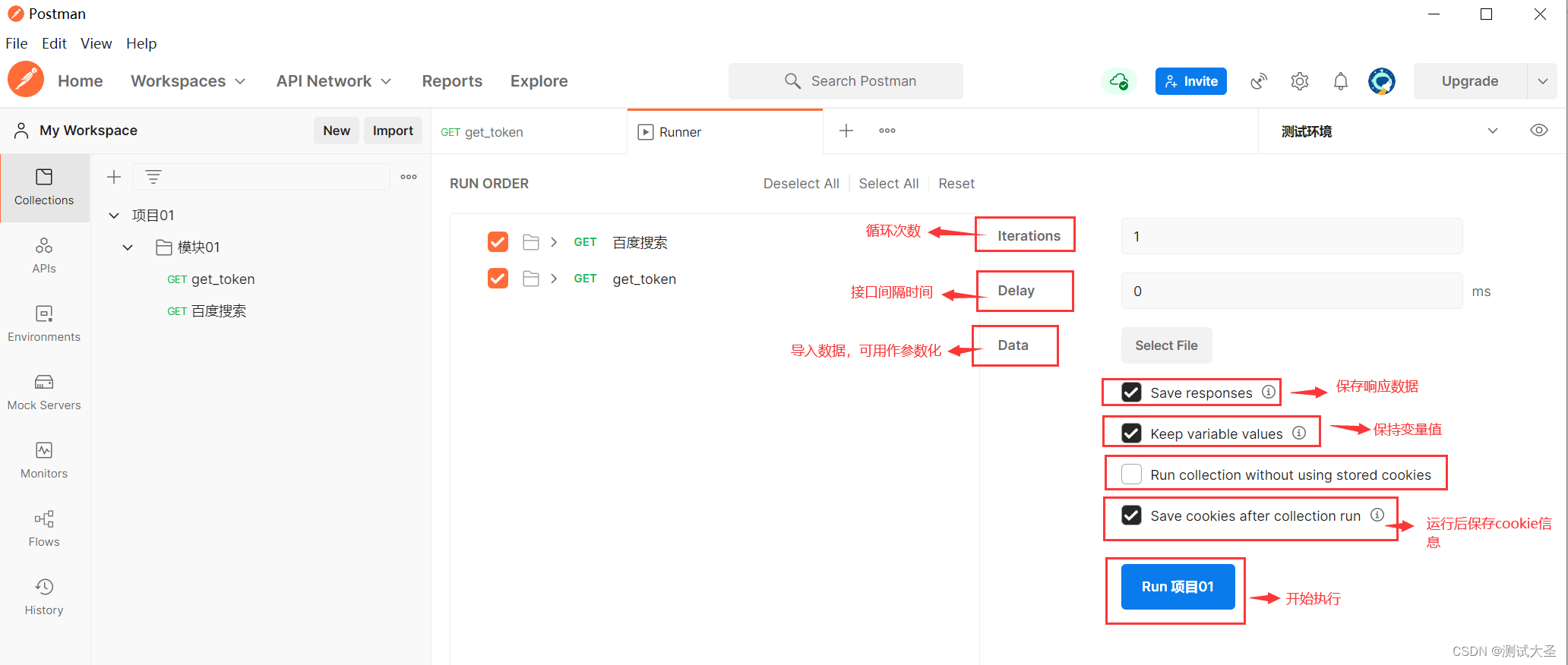Click folder icon in get_token run row
This screenshot has width=1568, height=665.
coord(531,279)
